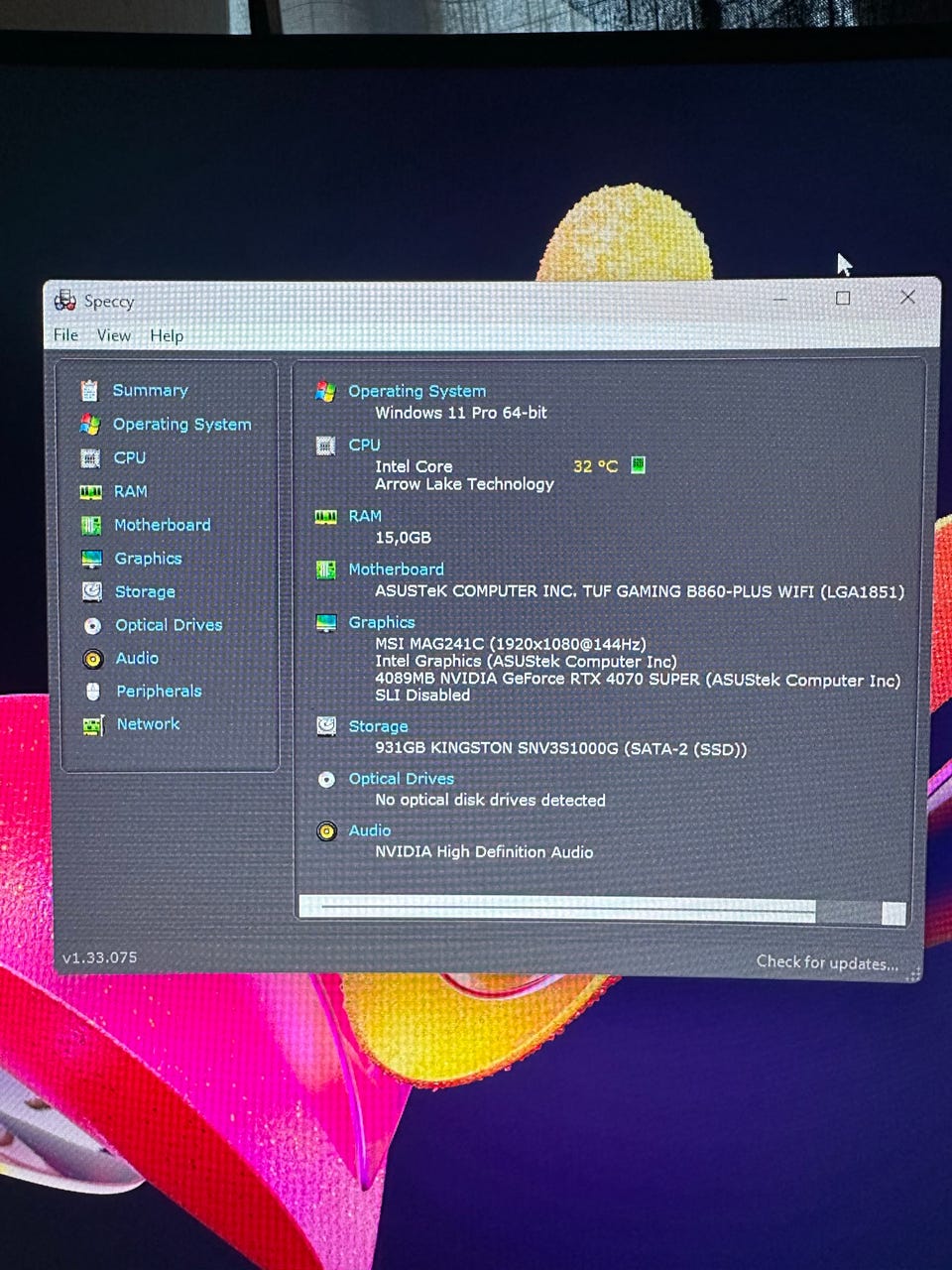Click the SLI Disabled text
The height and width of the screenshot is (1270, 952).
coord(422,696)
